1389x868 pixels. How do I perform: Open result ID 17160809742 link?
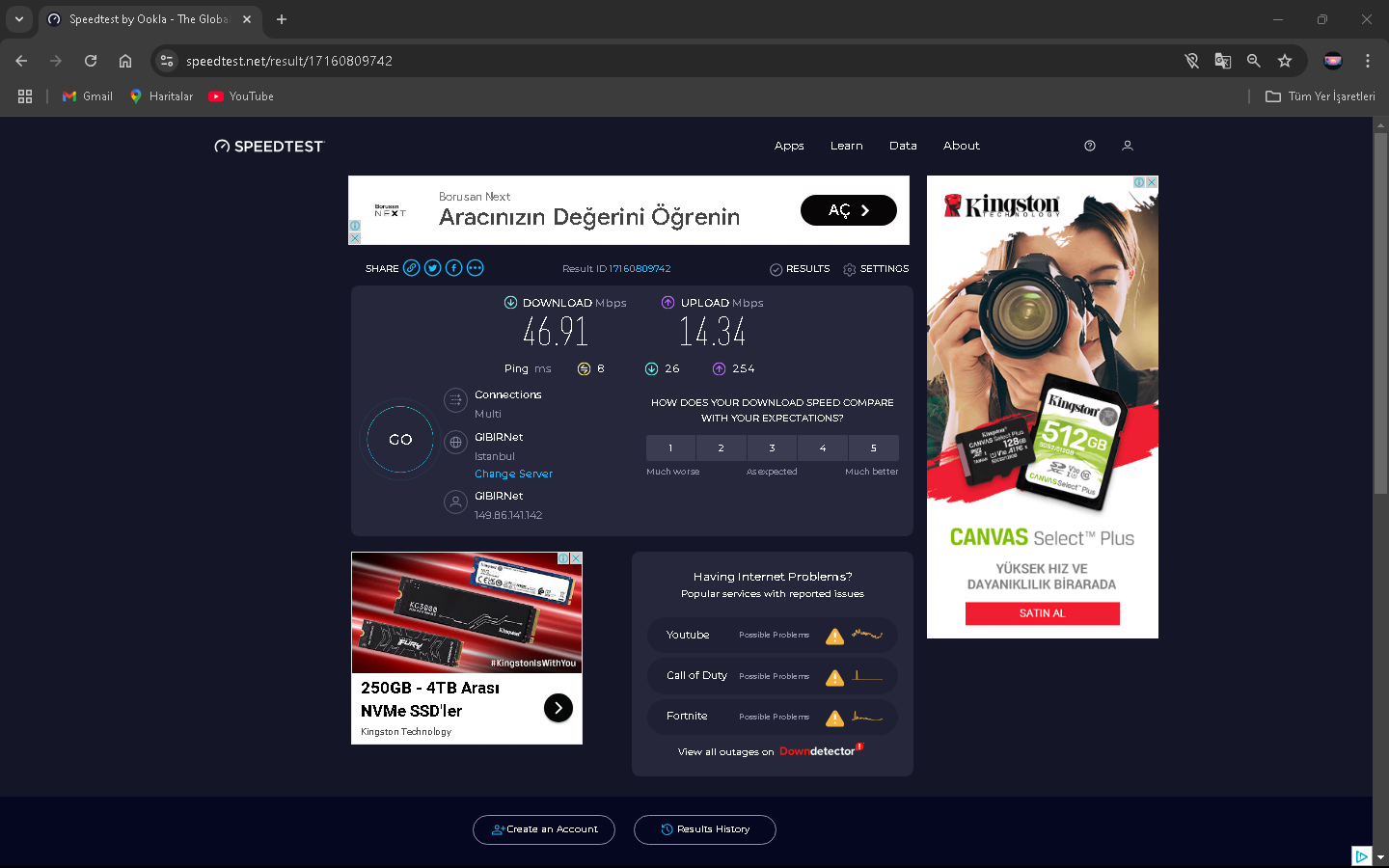pyautogui.click(x=640, y=269)
